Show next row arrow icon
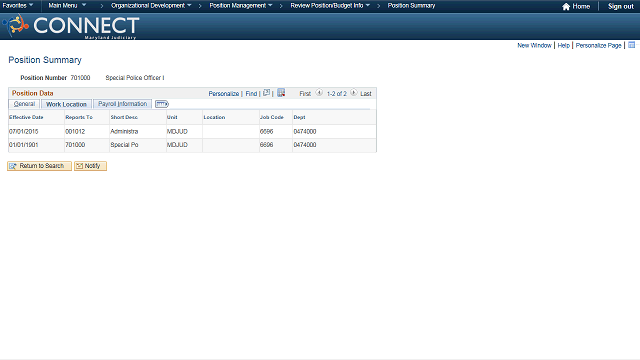Viewport: 640px width, 360px height. click(x=354, y=93)
